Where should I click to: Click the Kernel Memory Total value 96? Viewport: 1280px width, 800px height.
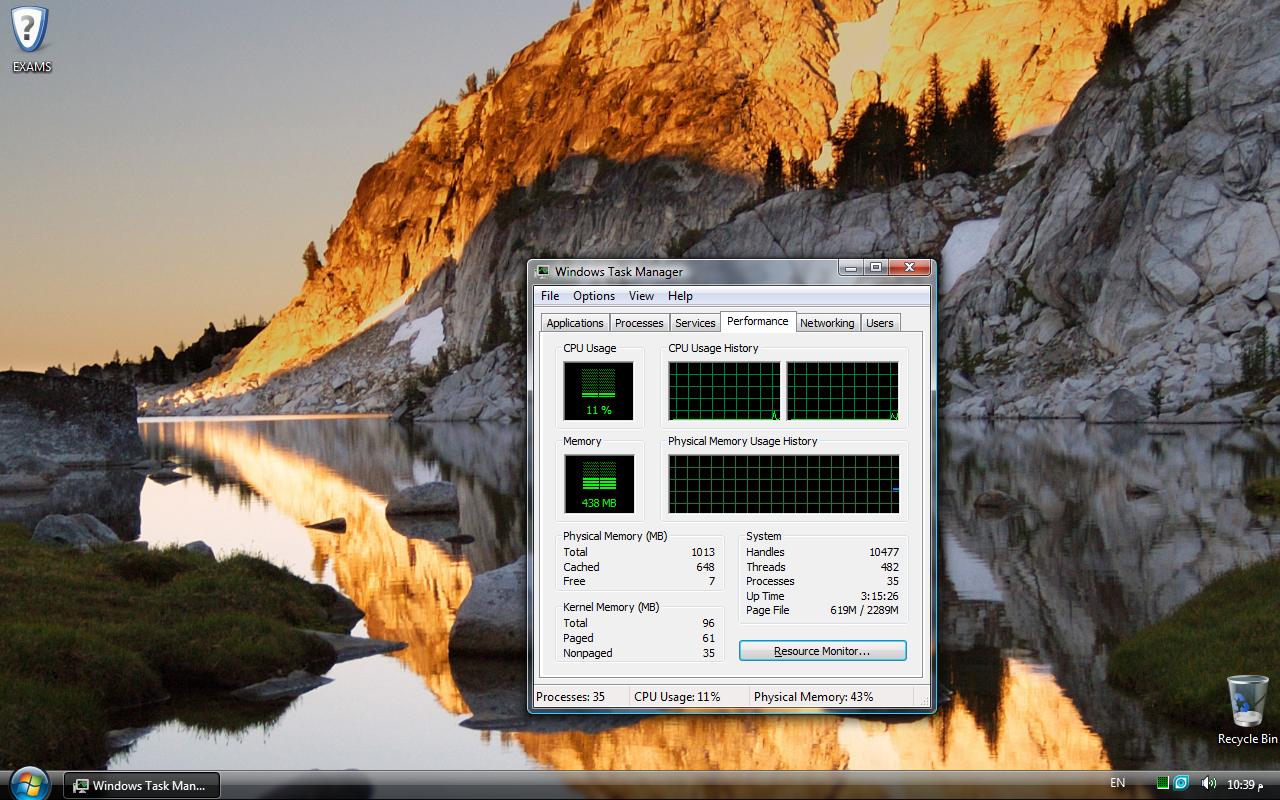click(x=708, y=623)
